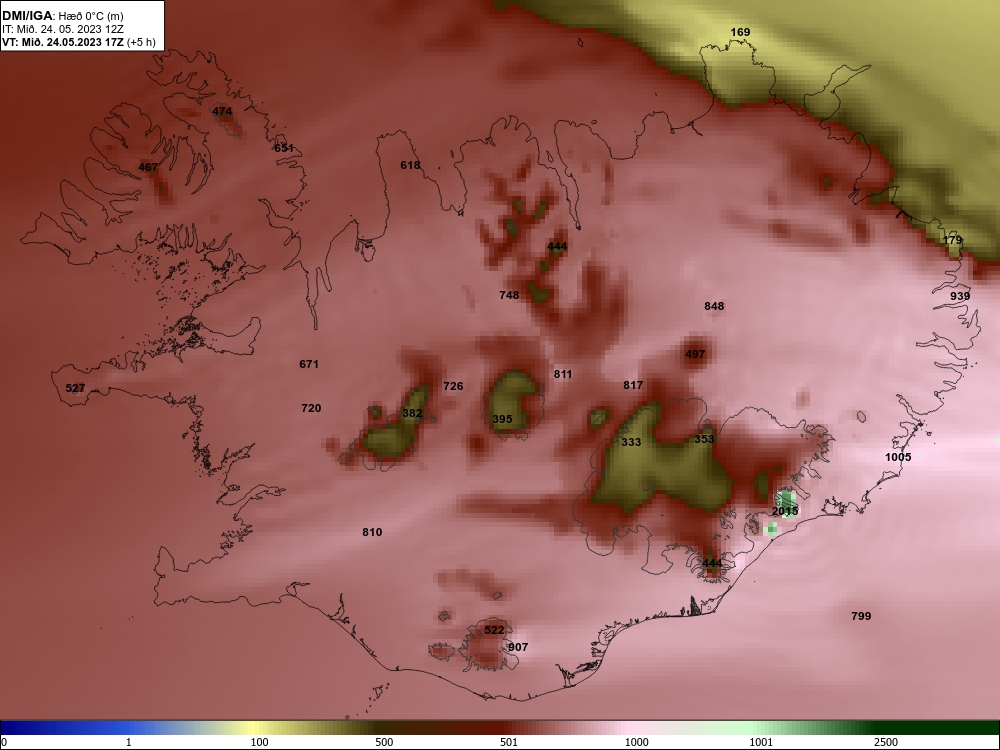Click the 474 value label
The image size is (1000, 750).
[222, 112]
